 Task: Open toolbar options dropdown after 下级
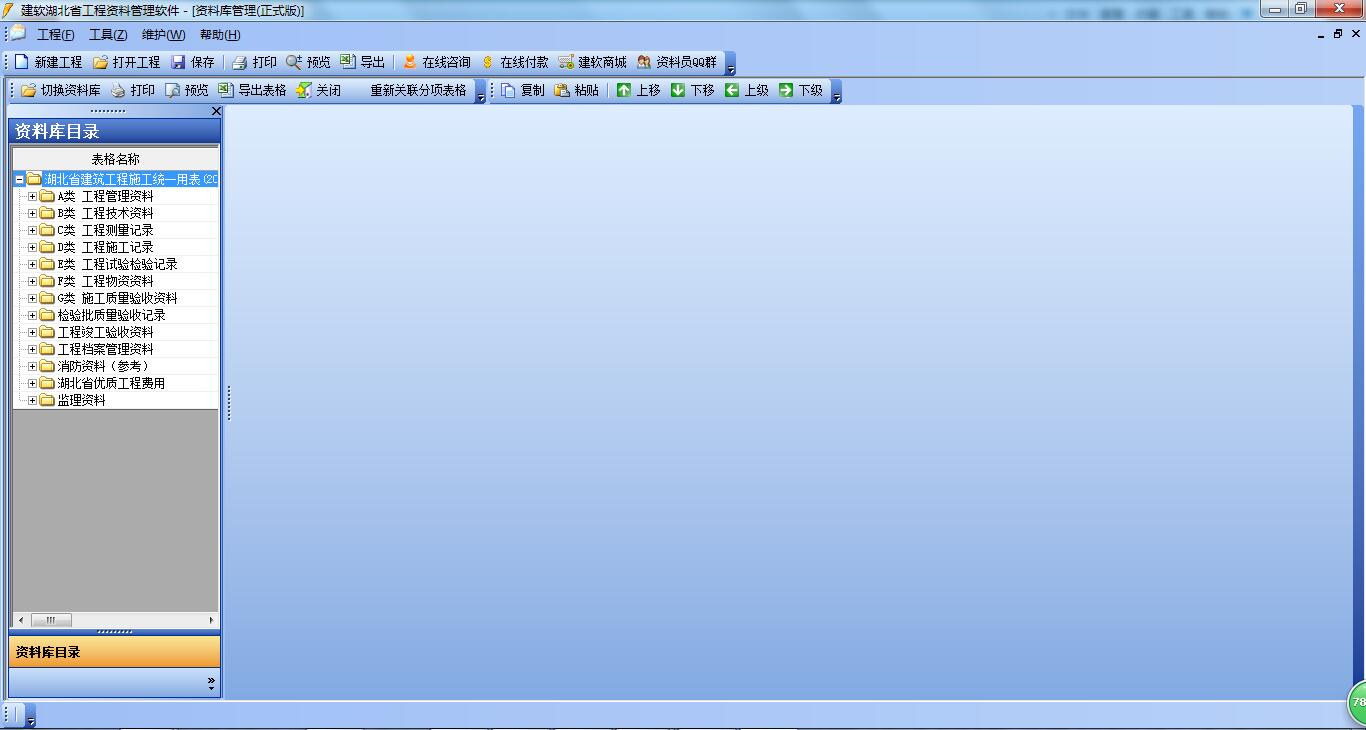click(836, 91)
